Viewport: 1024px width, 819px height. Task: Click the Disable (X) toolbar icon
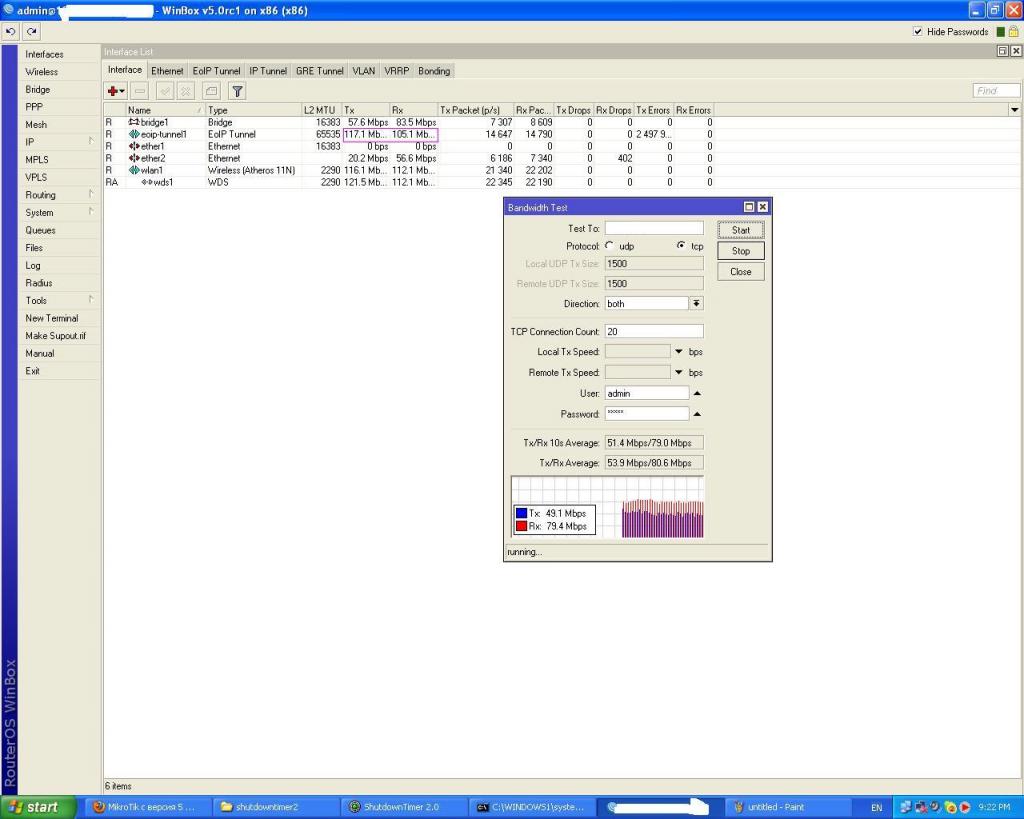[185, 91]
